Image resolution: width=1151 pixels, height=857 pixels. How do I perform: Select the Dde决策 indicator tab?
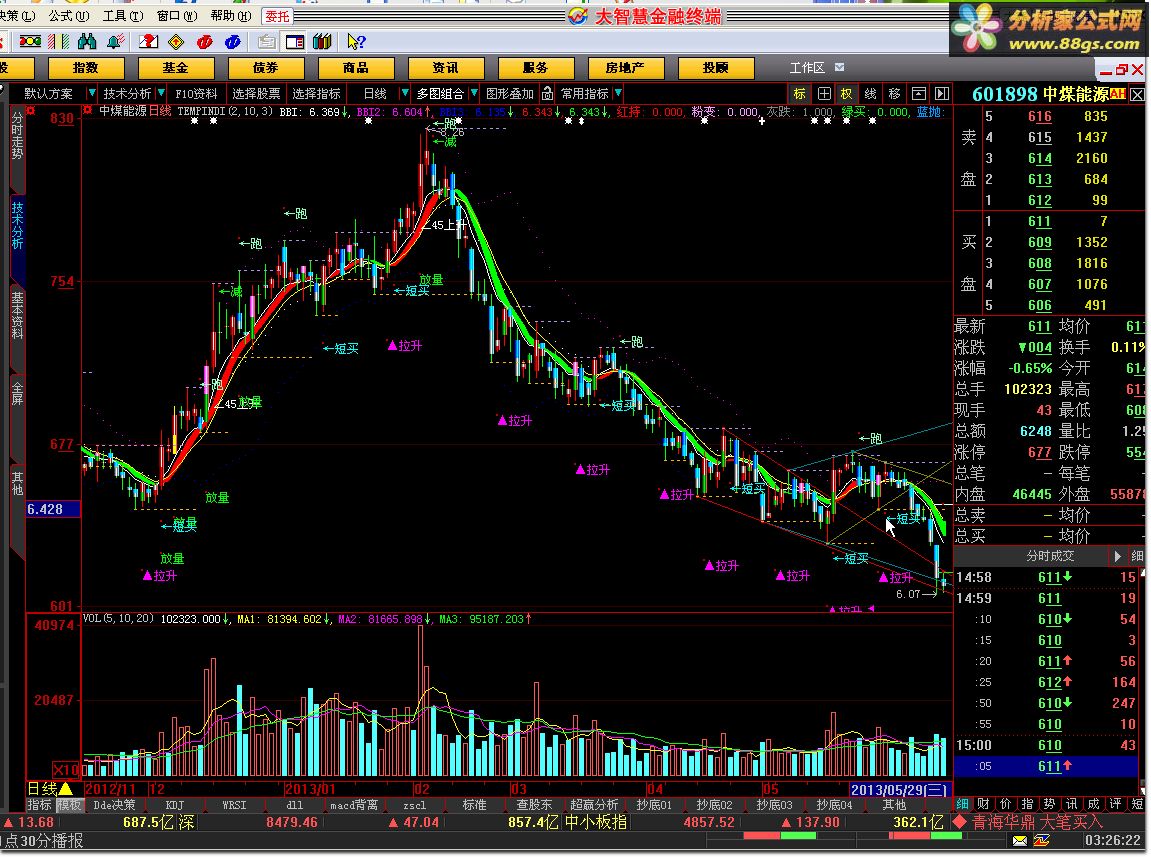(x=115, y=805)
